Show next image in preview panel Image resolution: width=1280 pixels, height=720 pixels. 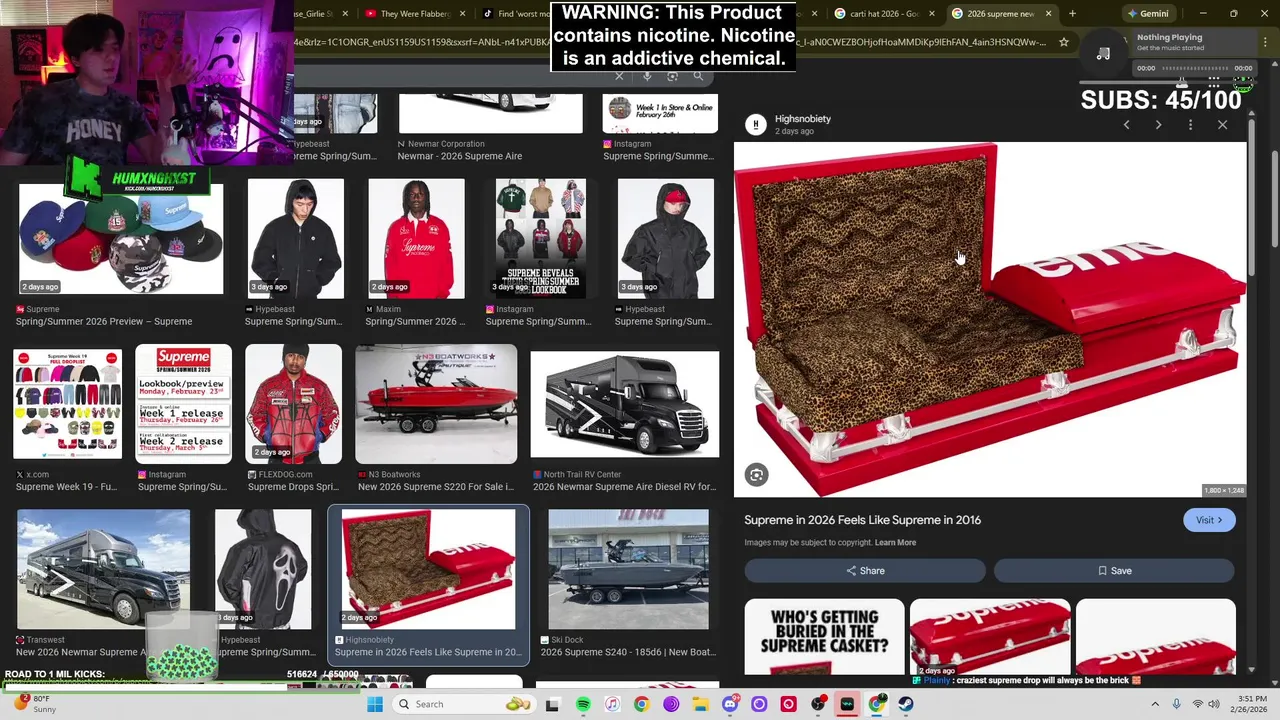coord(1158,125)
